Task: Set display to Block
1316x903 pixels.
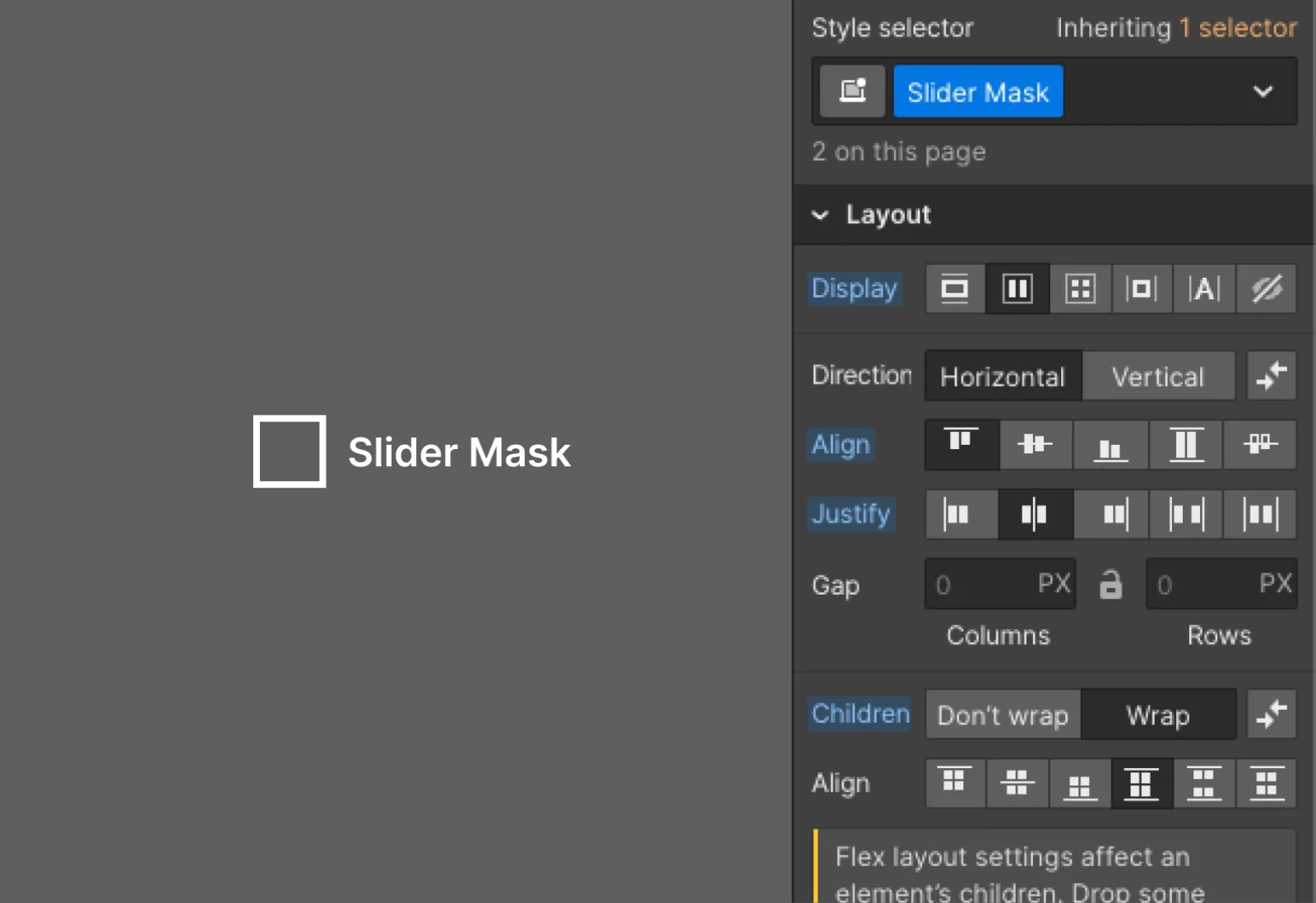Action: [954, 289]
